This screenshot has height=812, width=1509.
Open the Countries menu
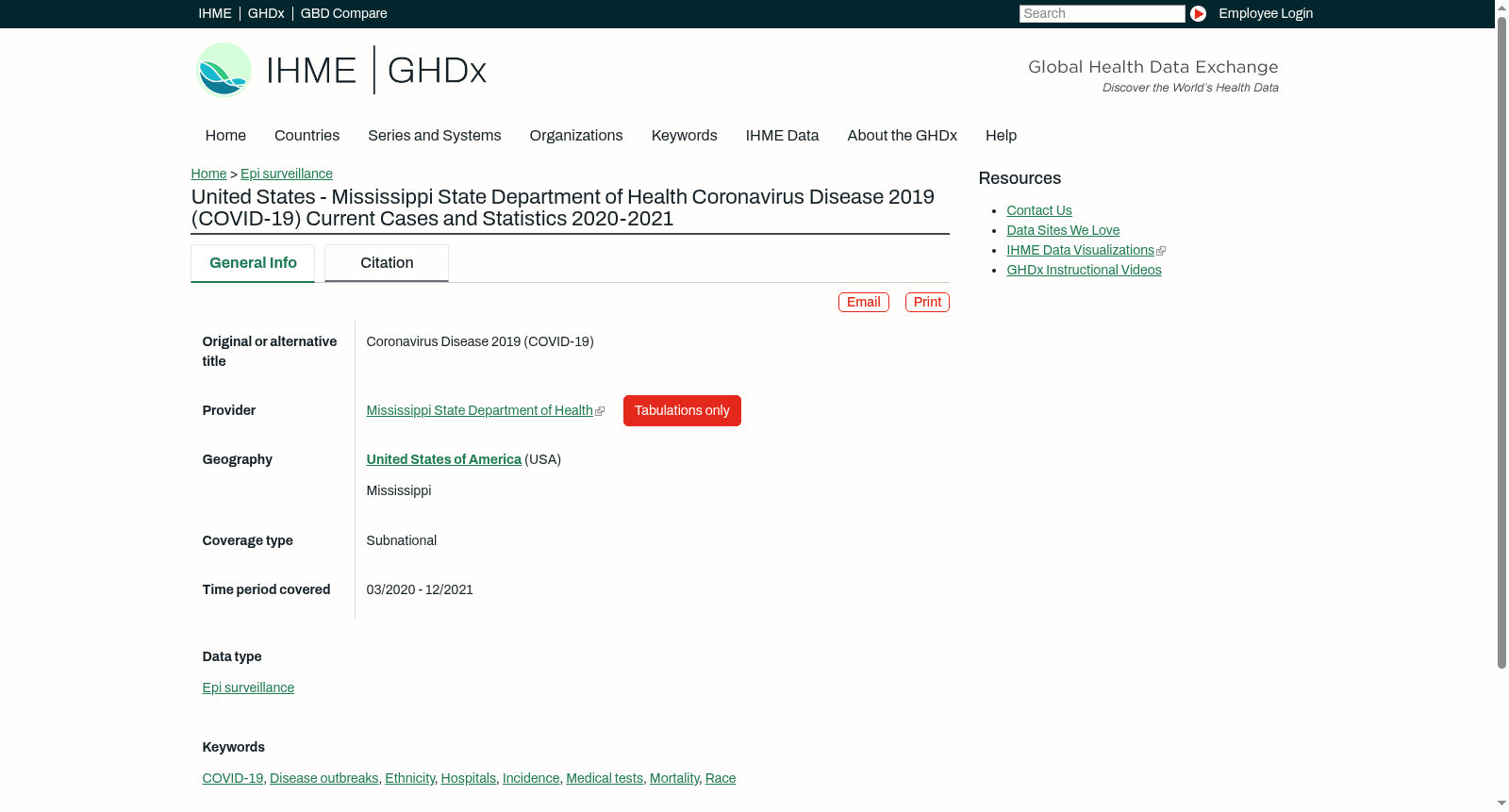[x=307, y=135]
